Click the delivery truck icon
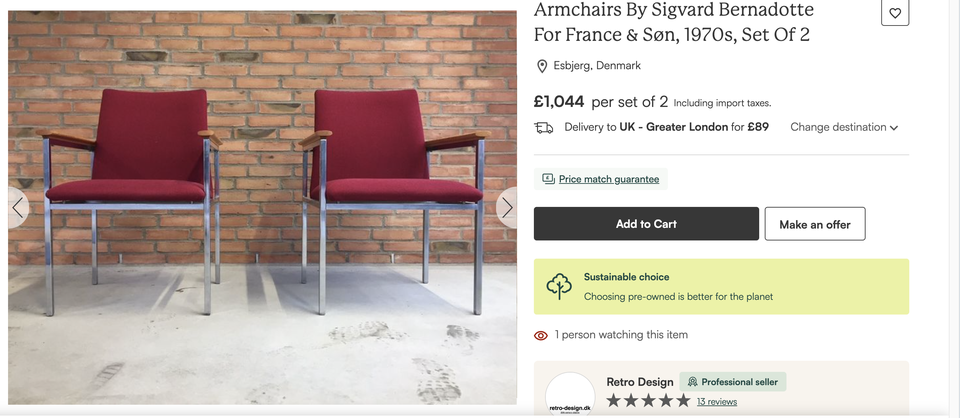960x418 pixels. [544, 127]
